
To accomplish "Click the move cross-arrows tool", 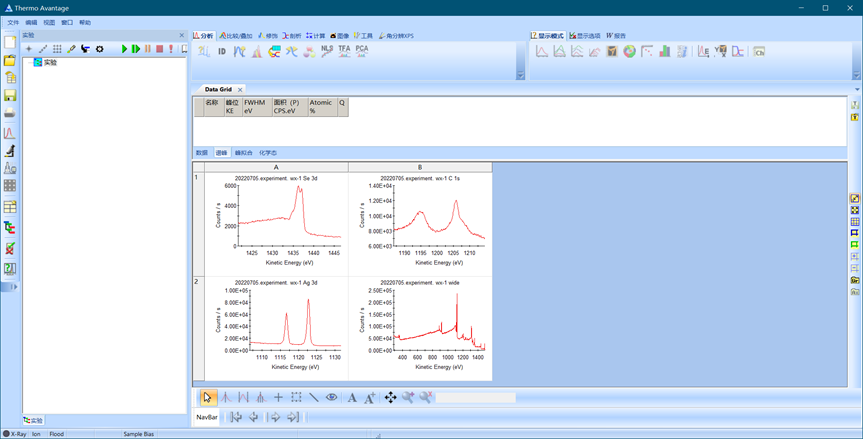I will point(390,397).
